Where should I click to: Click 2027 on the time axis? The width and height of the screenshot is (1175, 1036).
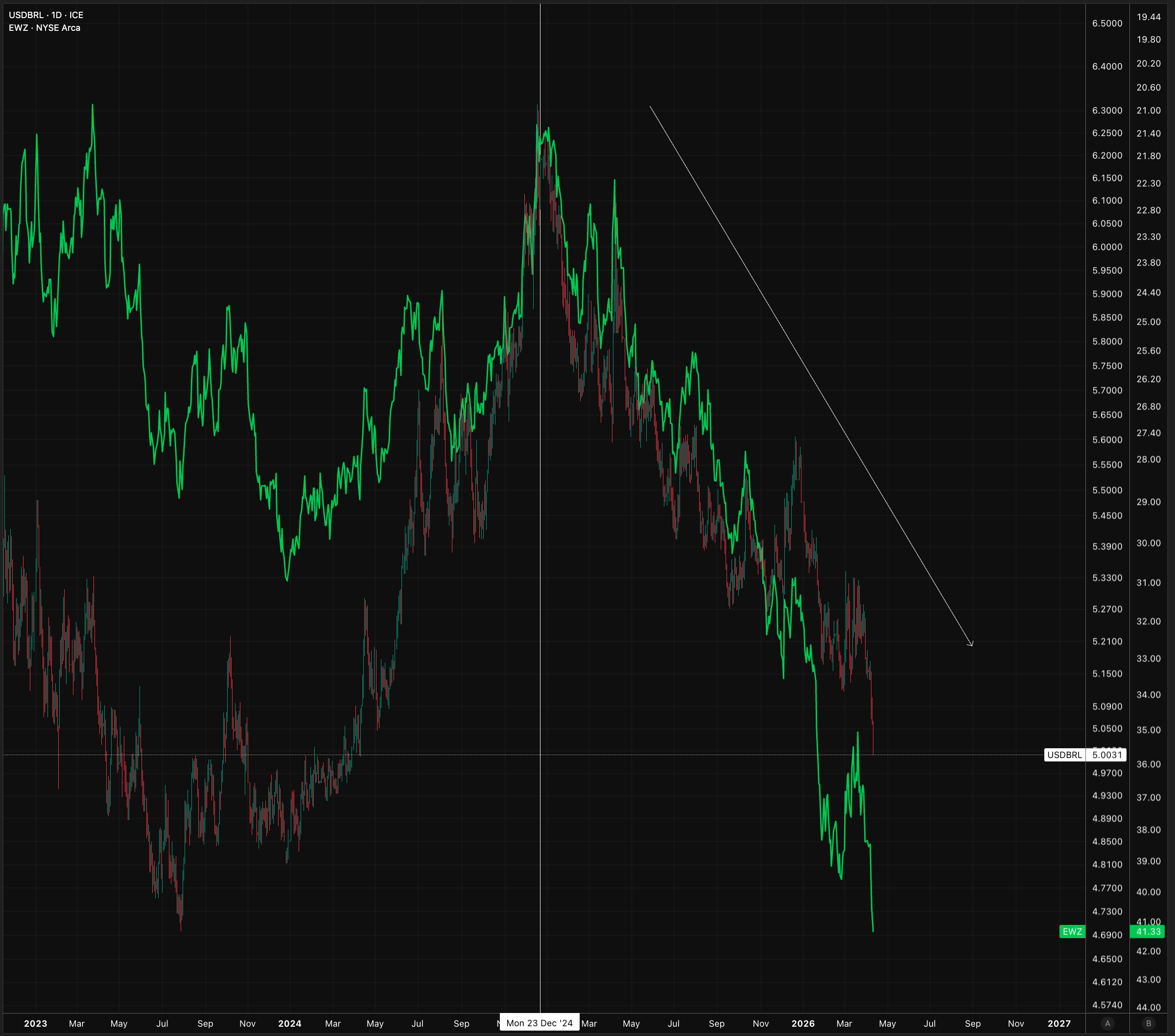pos(1059,1023)
